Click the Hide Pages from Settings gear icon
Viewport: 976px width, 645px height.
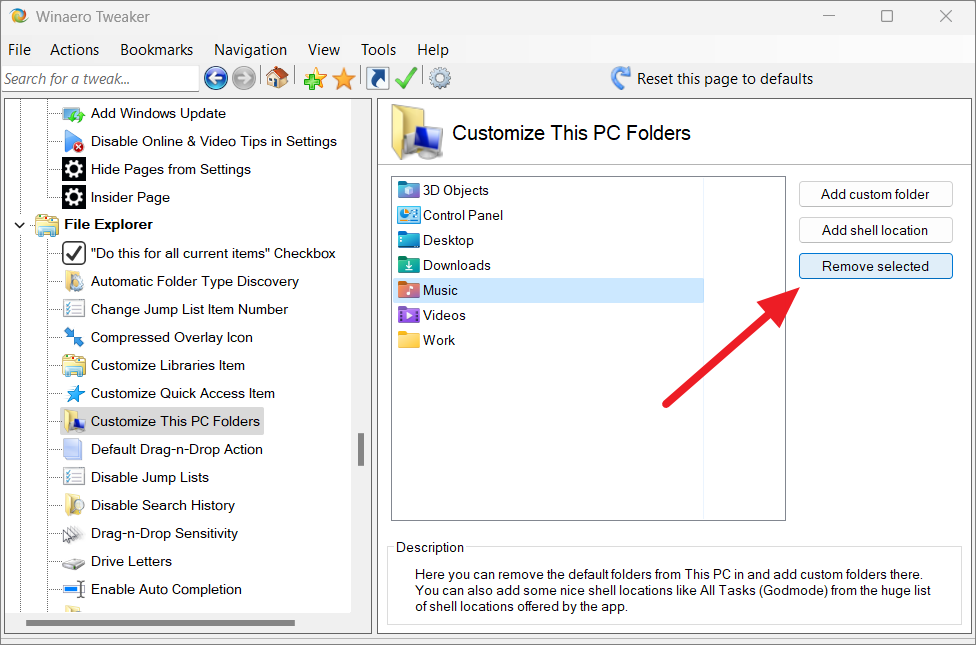click(73, 169)
